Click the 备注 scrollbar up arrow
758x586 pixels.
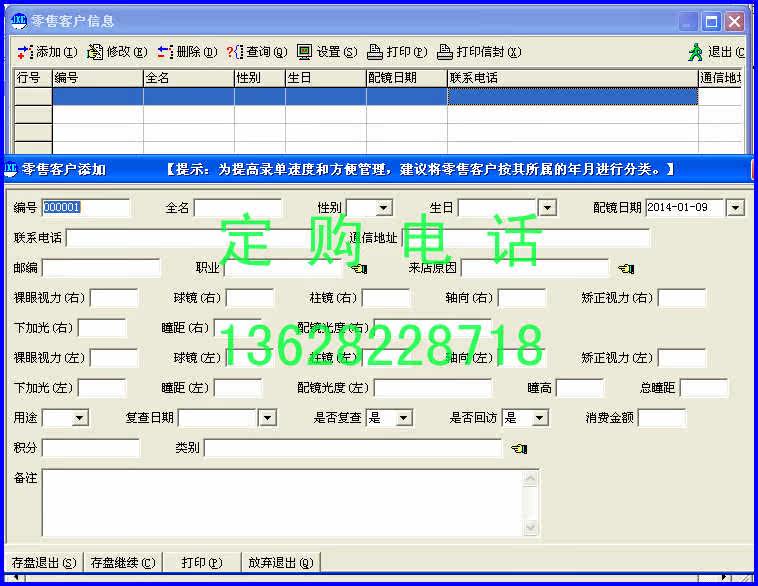click(x=530, y=478)
